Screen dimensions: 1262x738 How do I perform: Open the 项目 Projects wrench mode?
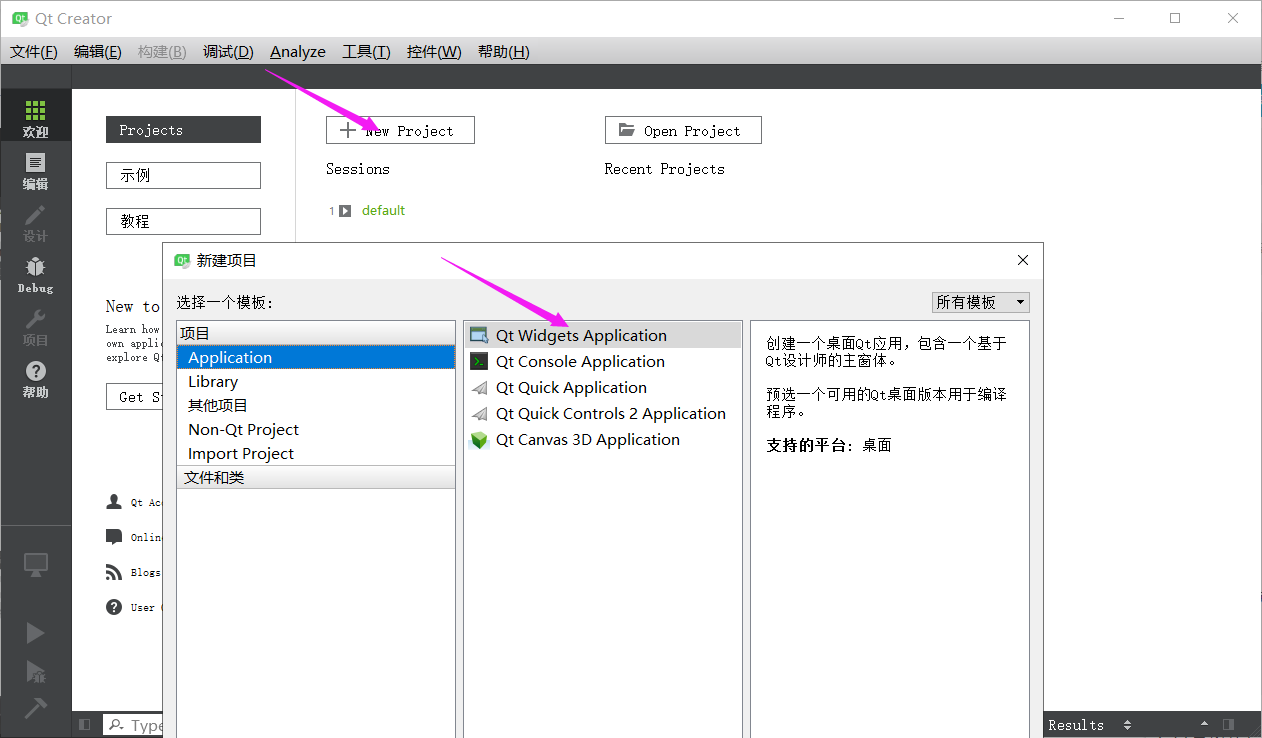point(35,326)
